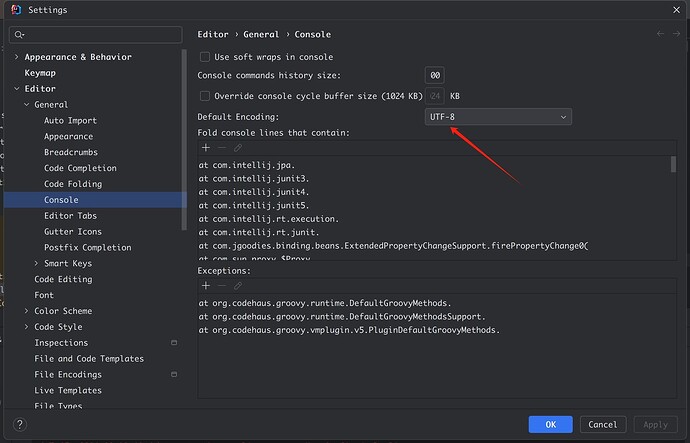This screenshot has height=443, width=690.
Task: Select 'at com.intellij.rt.junit.' fold line
Action: pyautogui.click(x=259, y=232)
